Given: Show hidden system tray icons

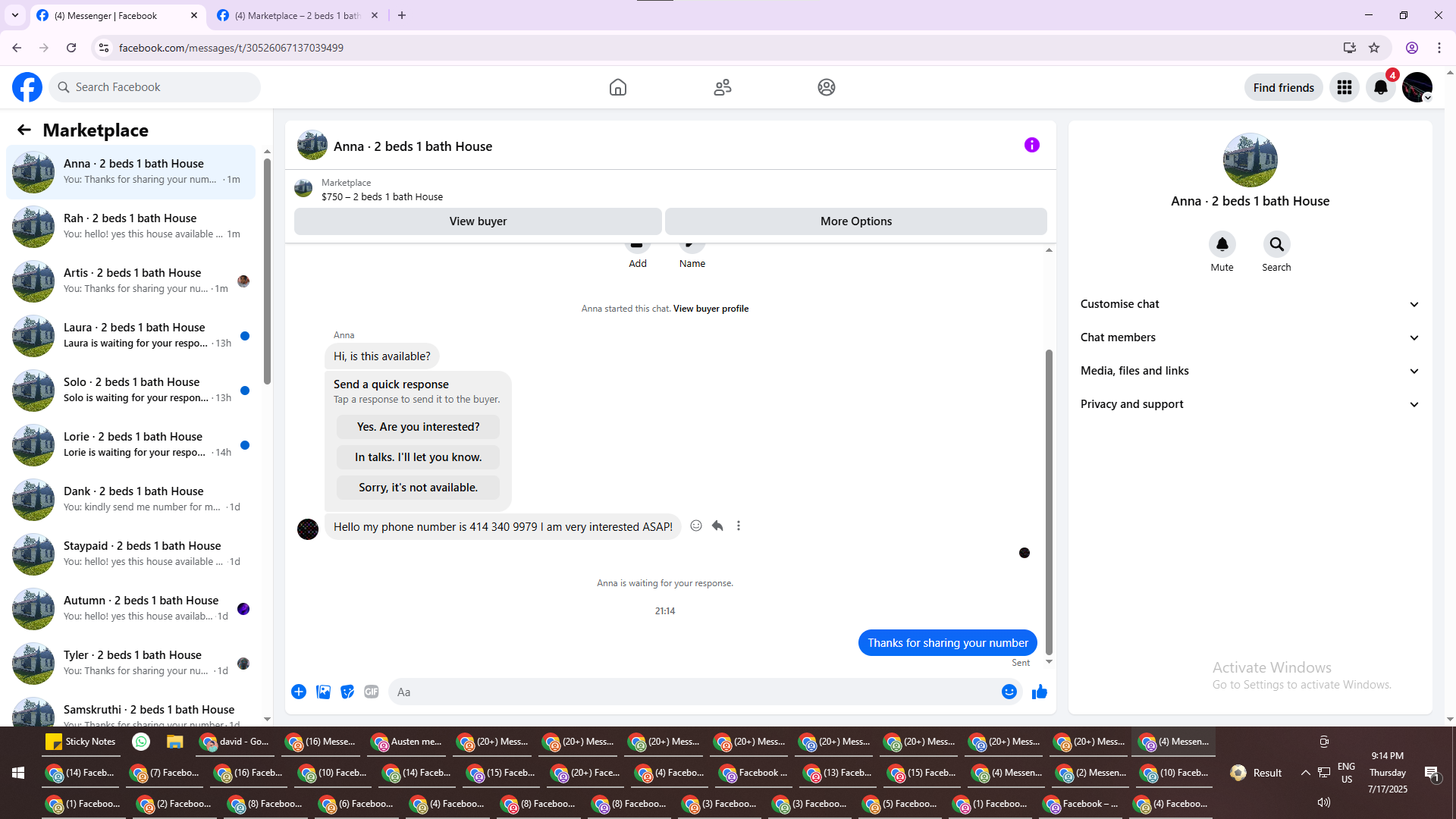Looking at the screenshot, I should click(1305, 773).
